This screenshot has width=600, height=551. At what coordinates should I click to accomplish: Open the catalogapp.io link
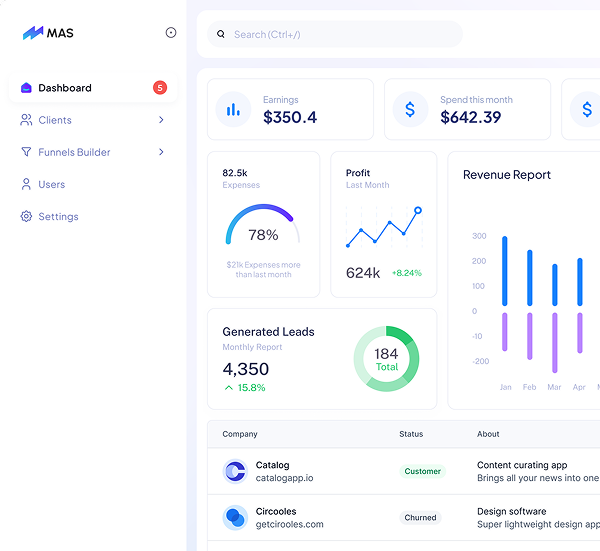pos(284,478)
